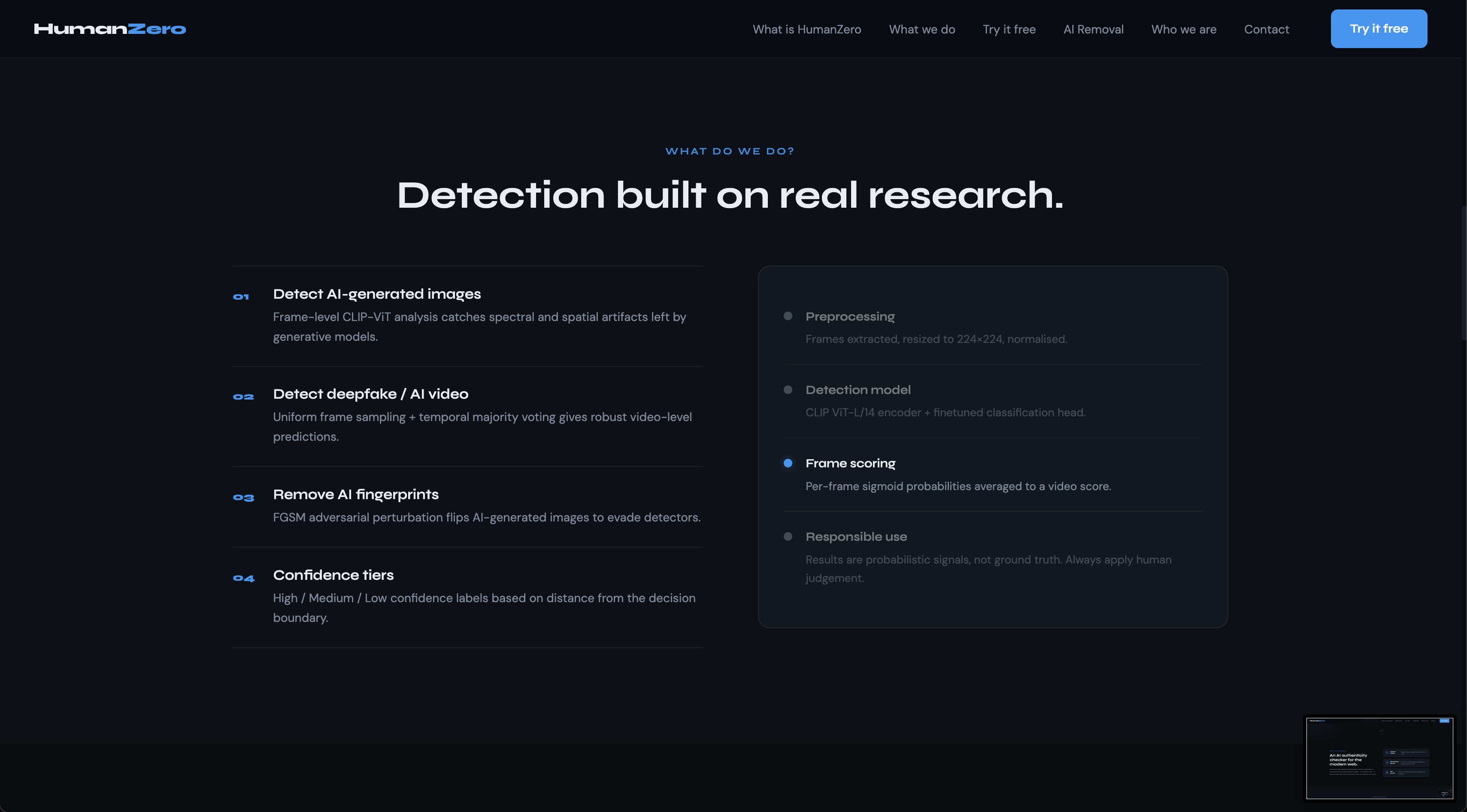Click the vertical page scrollbar
This screenshot has height=812, width=1467.
(1463, 273)
